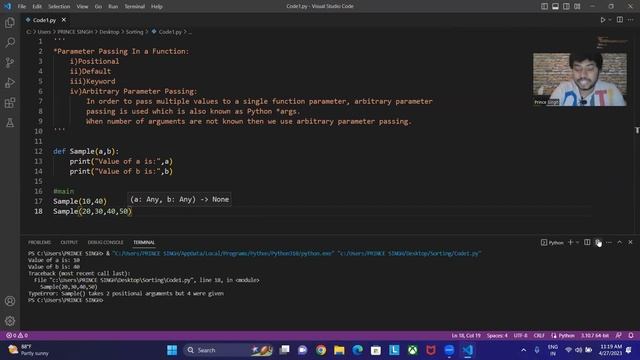
Task: Open the Manage gear menu
Action: pyautogui.click(x=10, y=321)
